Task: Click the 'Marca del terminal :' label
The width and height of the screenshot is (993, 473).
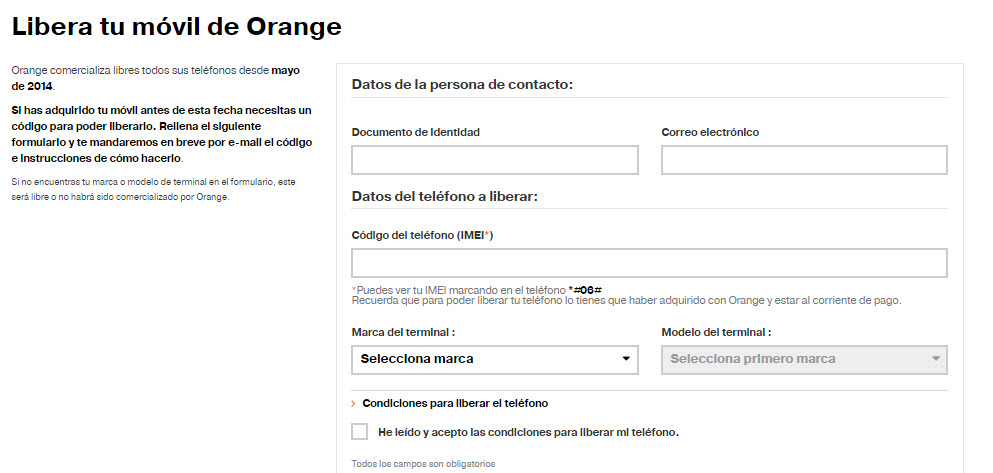Action: pyautogui.click(x=404, y=332)
